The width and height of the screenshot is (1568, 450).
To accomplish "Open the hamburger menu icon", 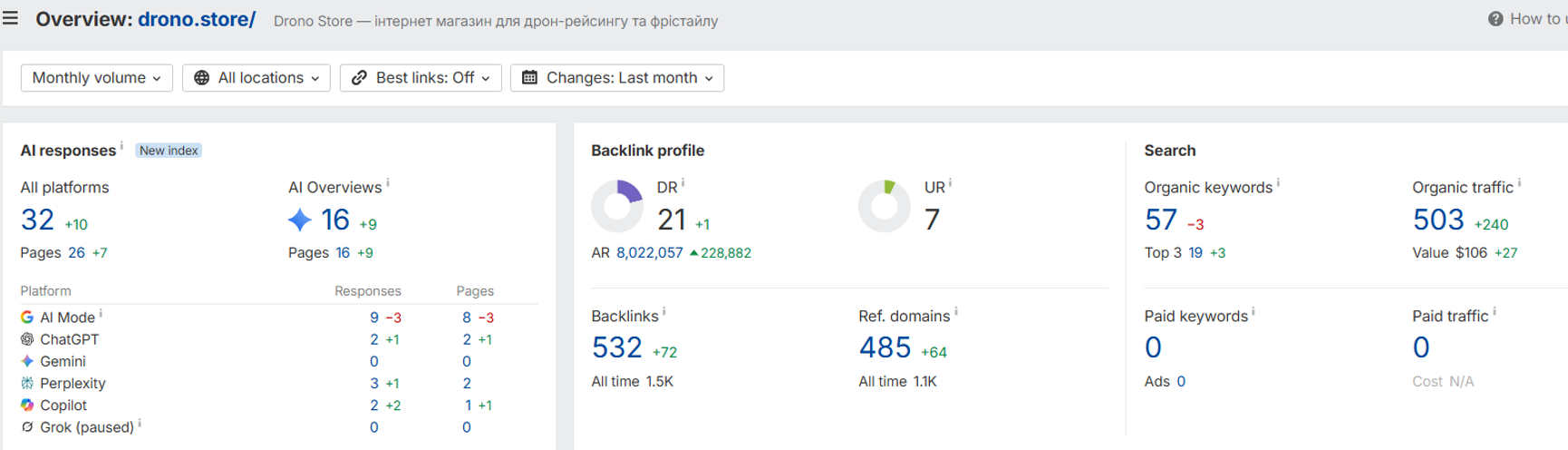I will [10, 18].
